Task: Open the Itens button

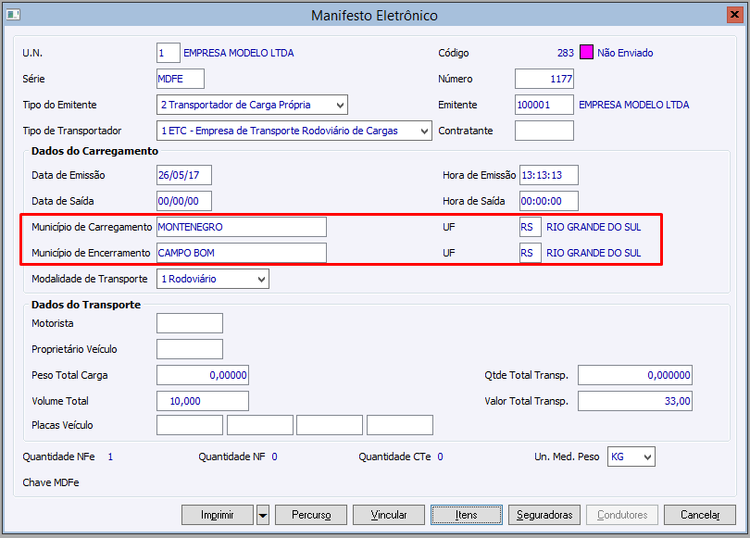Action: click(466, 515)
